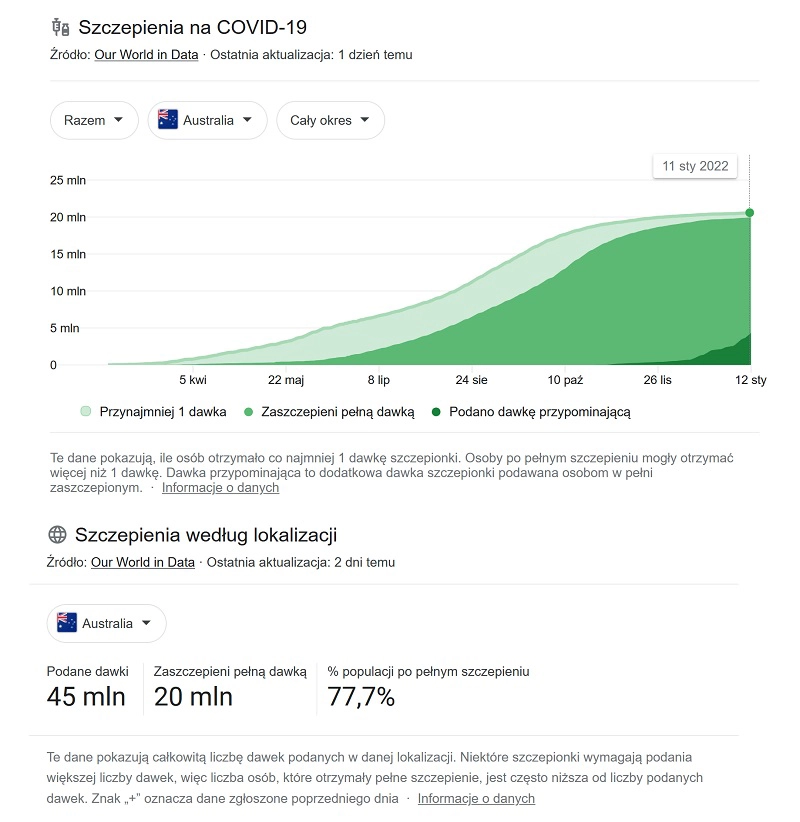Click the '11 sty 2022' date tooltip

(694, 166)
